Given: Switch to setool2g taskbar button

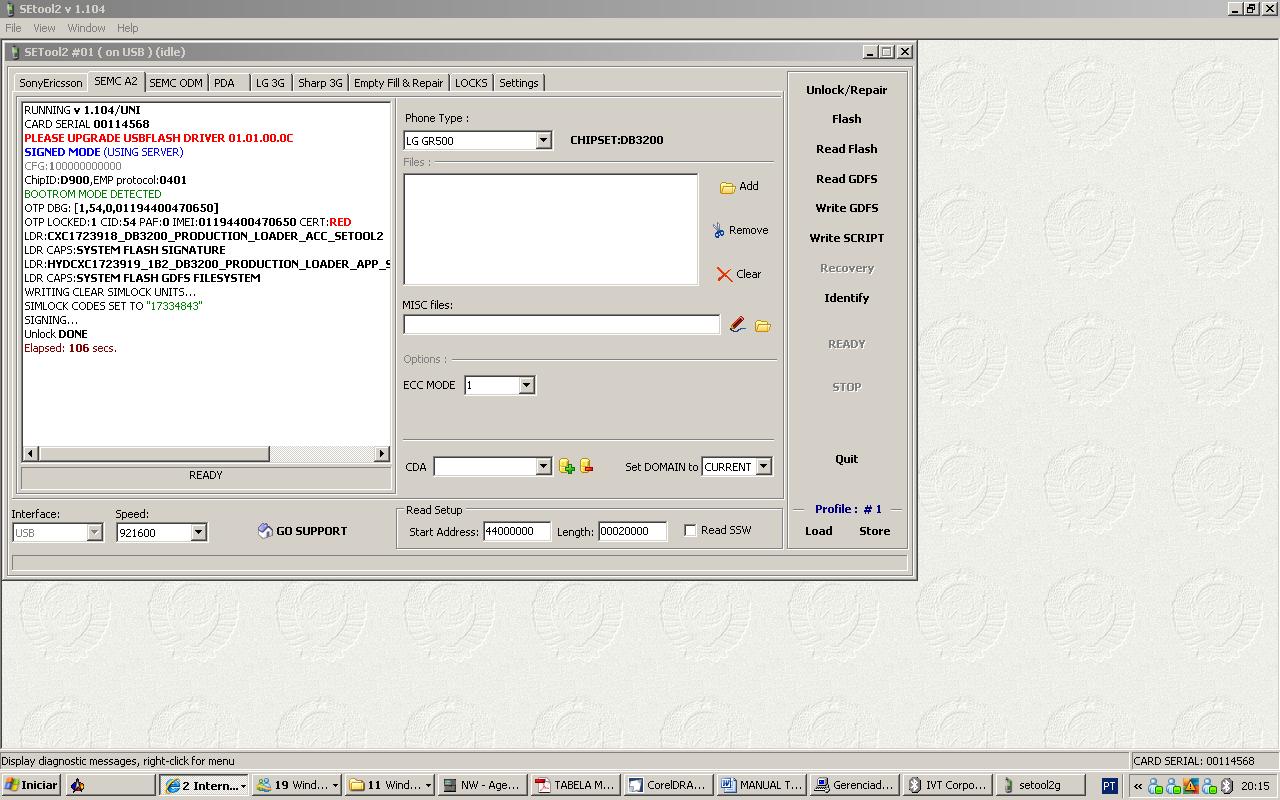Looking at the screenshot, I should point(1040,785).
